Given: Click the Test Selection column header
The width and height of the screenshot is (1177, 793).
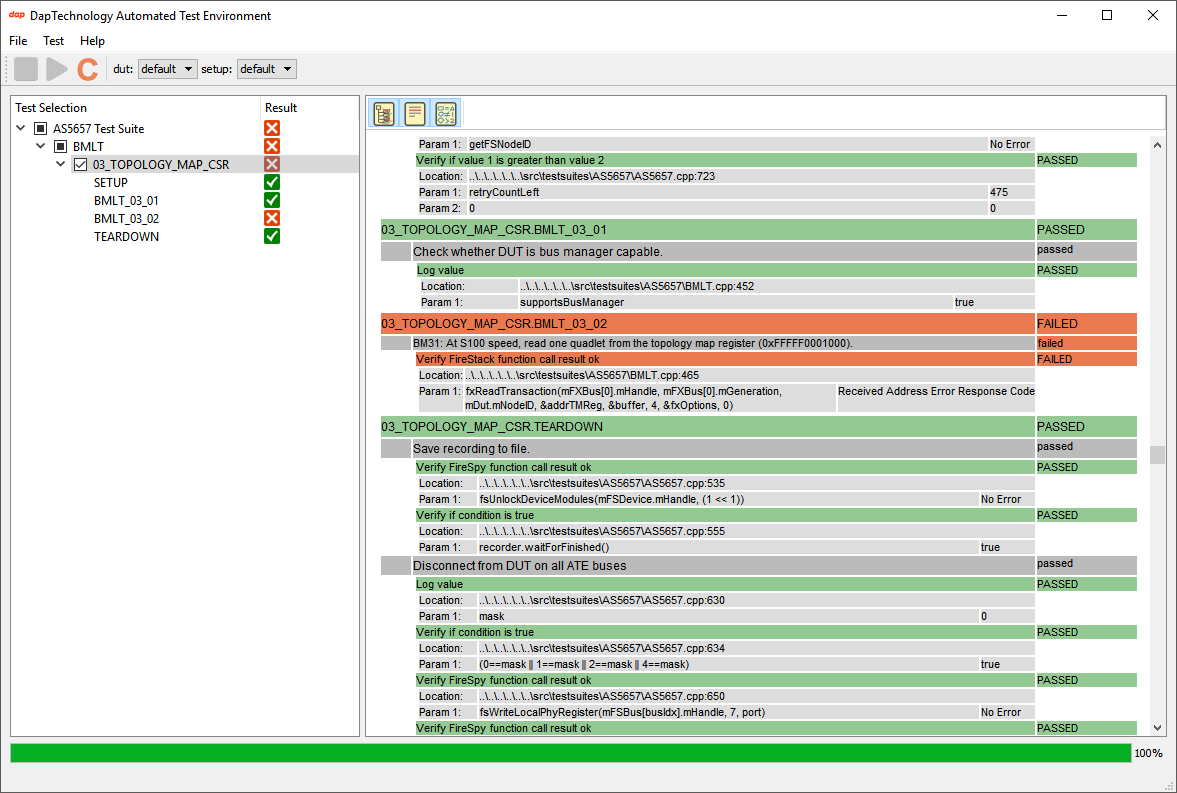Looking at the screenshot, I should (x=136, y=107).
